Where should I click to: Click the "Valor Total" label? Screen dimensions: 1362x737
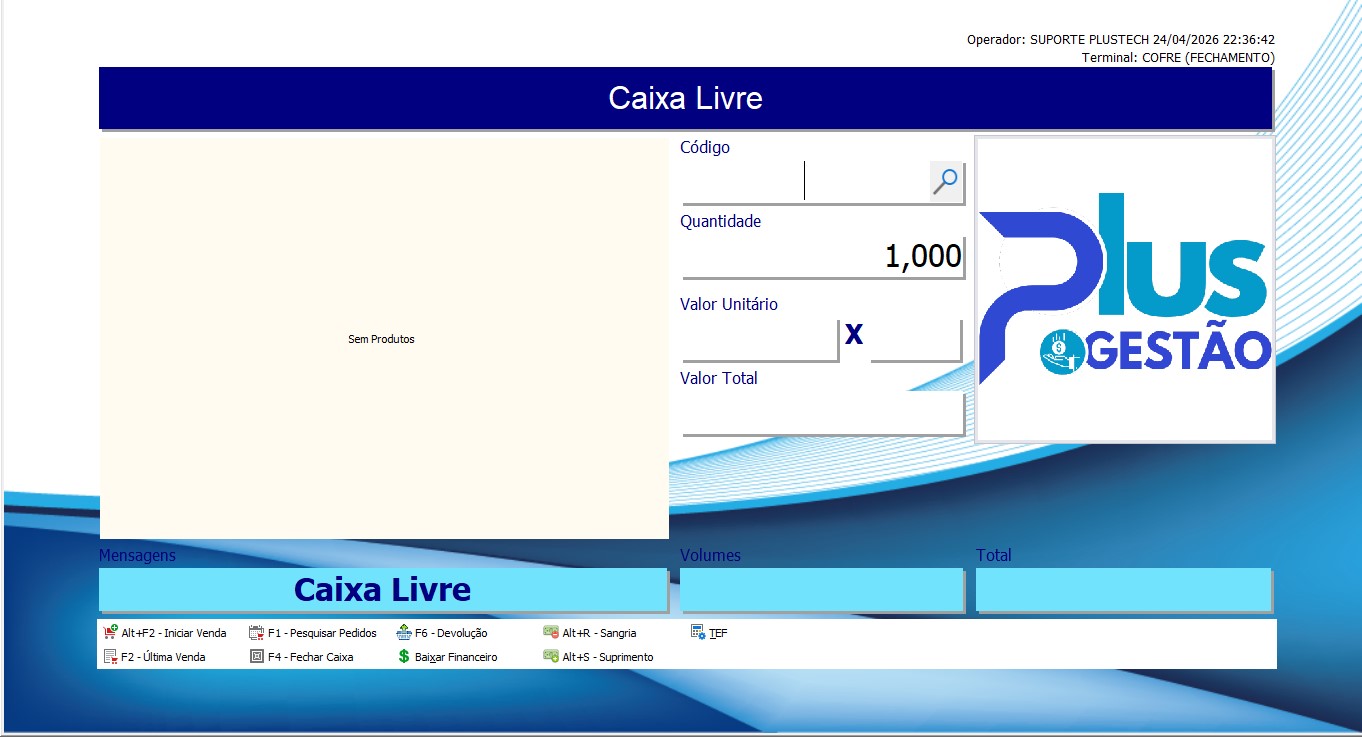point(719,378)
